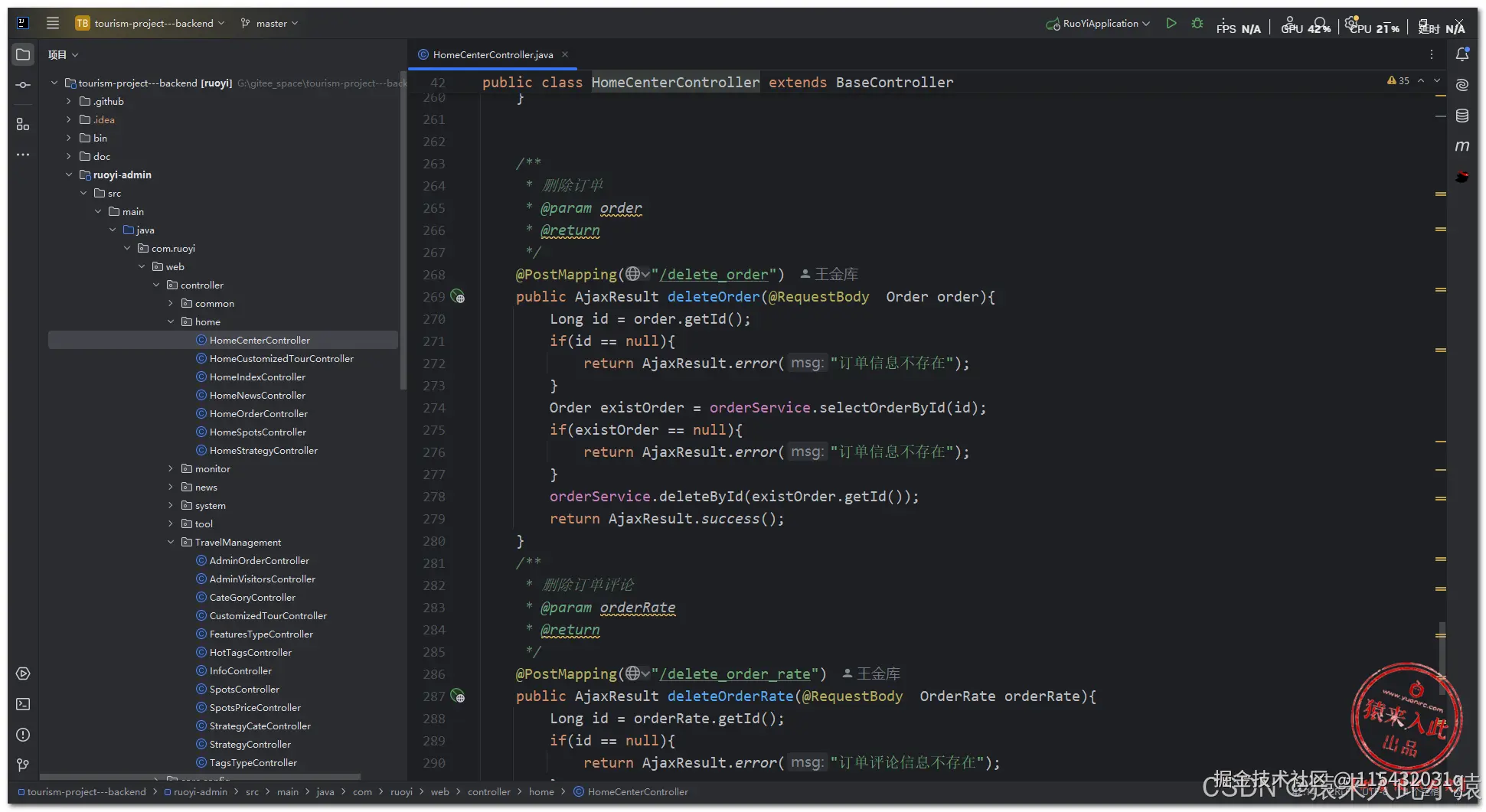
Task: Open the Database tool window
Action: tap(1462, 116)
